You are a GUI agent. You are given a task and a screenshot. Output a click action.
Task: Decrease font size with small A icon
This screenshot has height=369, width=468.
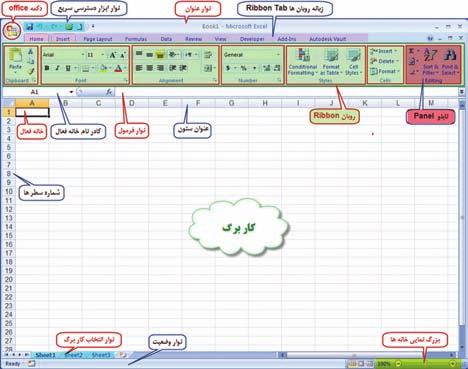click(123, 55)
